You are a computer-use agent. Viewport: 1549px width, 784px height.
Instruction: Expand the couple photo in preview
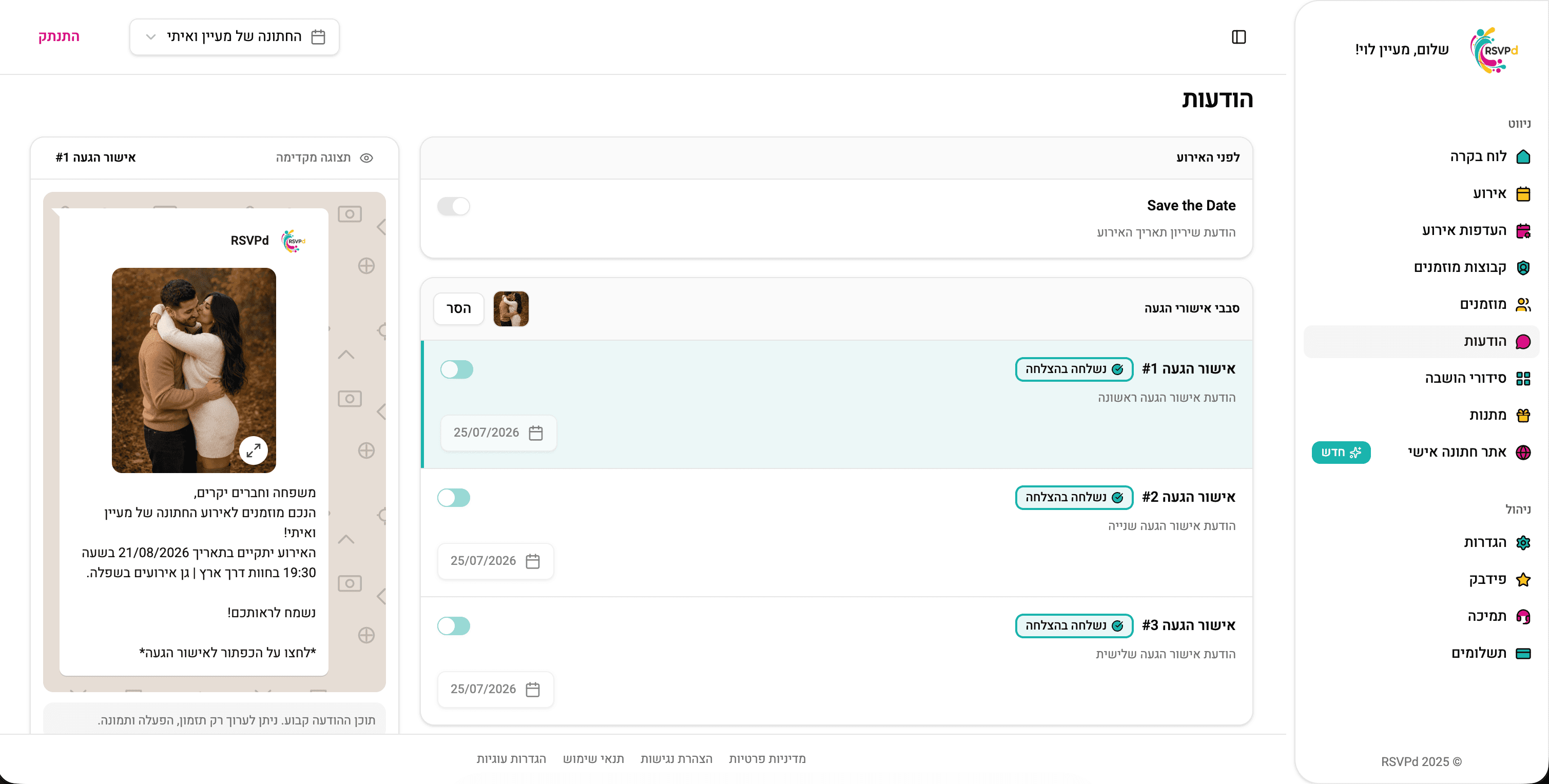pyautogui.click(x=253, y=449)
